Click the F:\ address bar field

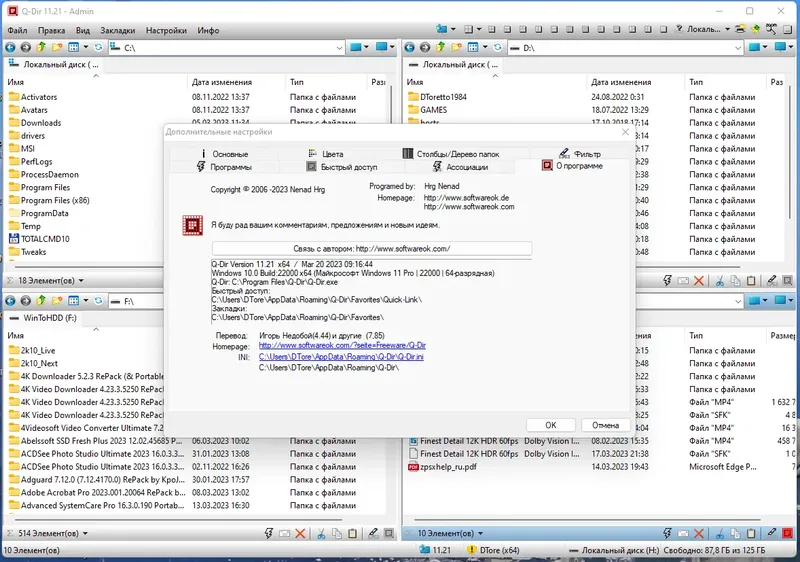click(135, 301)
